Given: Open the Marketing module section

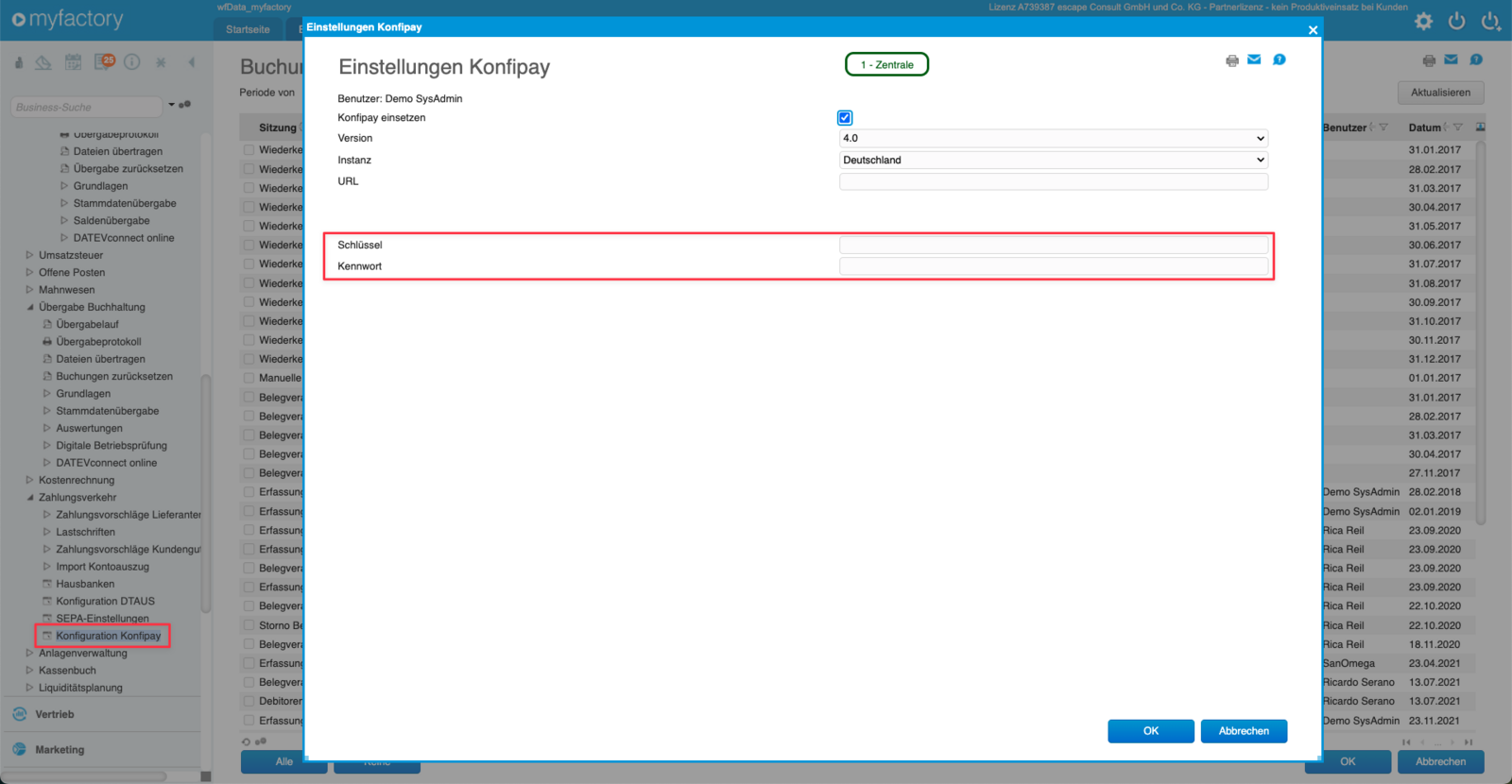Looking at the screenshot, I should [x=60, y=750].
